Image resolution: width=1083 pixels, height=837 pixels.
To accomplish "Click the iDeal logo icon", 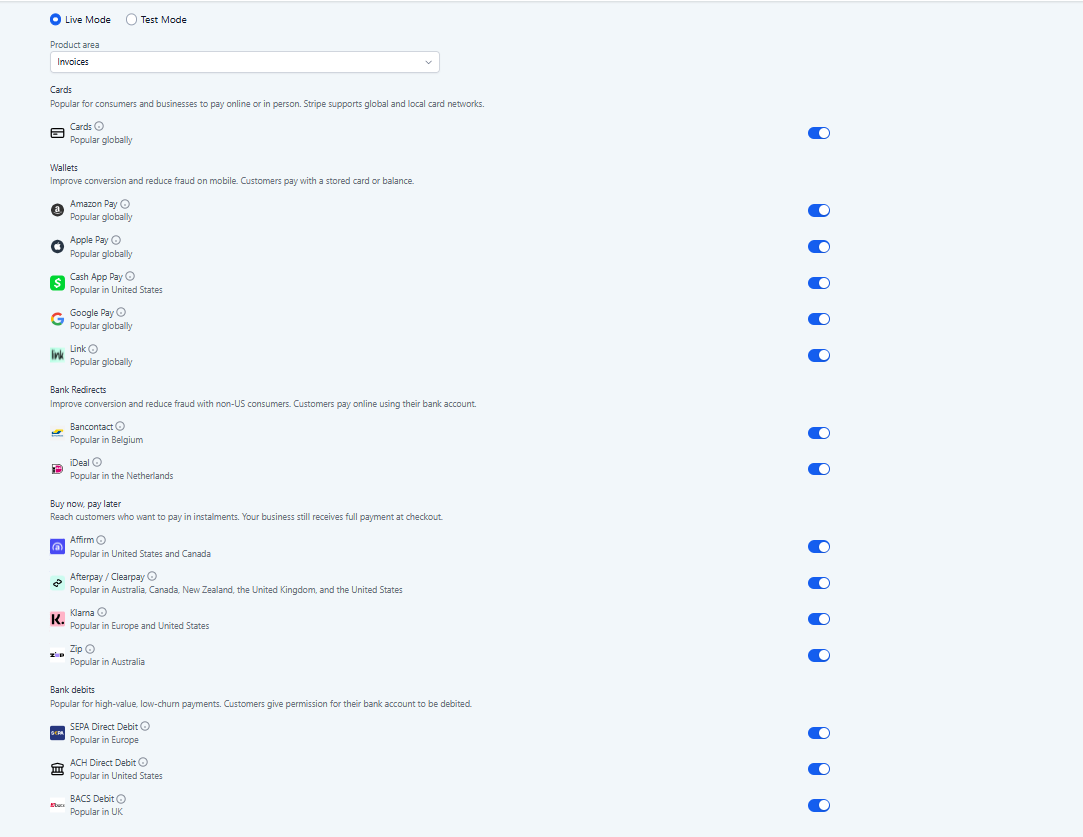I will (x=57, y=469).
